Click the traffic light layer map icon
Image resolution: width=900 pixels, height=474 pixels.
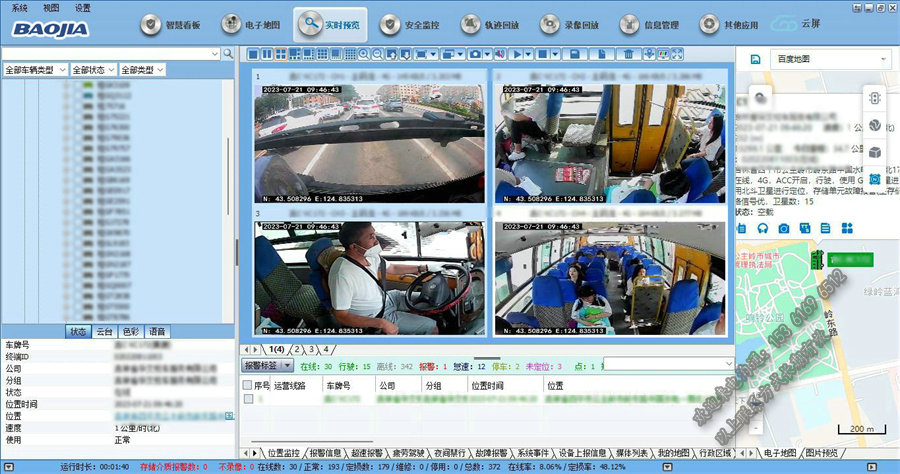click(874, 99)
